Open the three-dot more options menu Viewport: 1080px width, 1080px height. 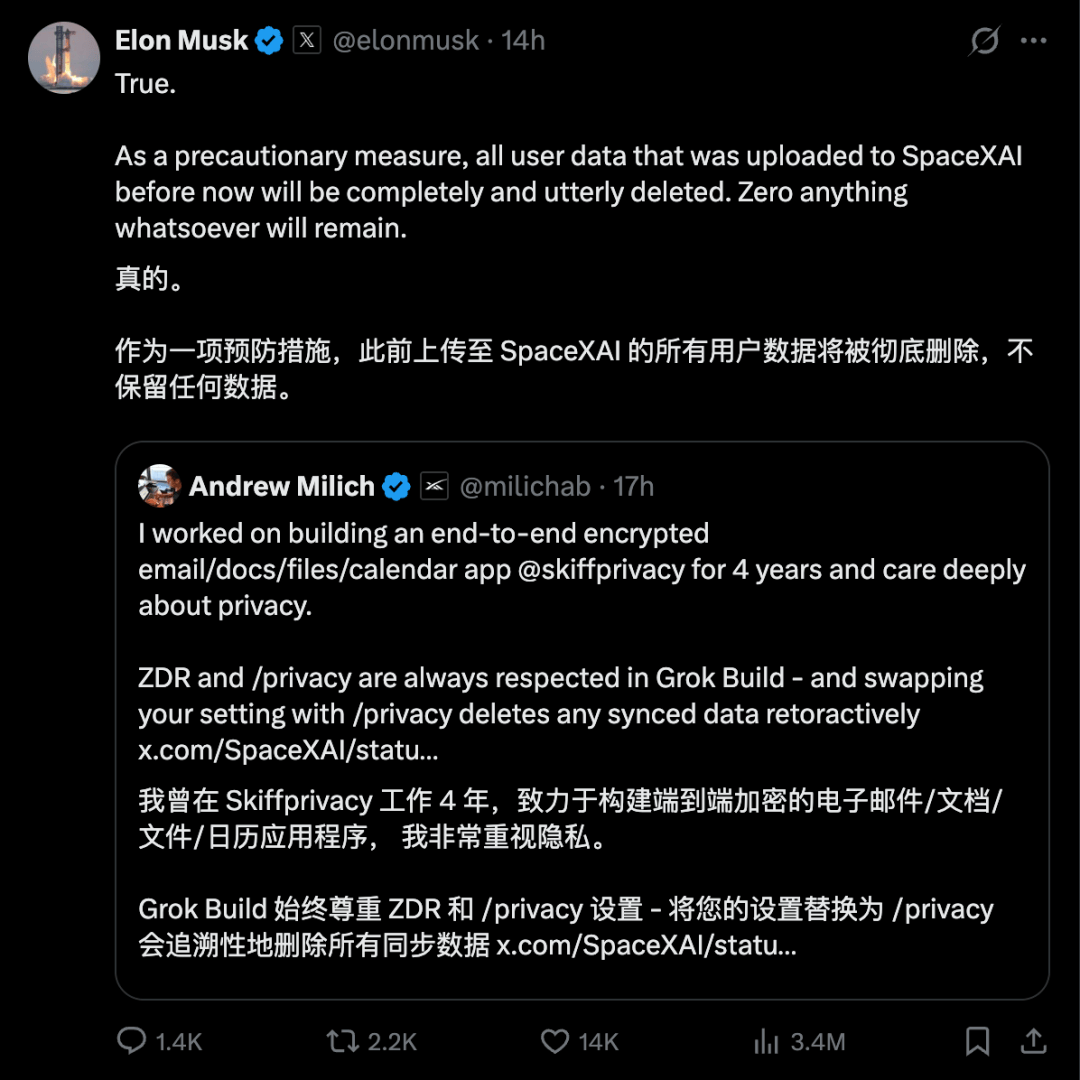pyautogui.click(x=1033, y=41)
